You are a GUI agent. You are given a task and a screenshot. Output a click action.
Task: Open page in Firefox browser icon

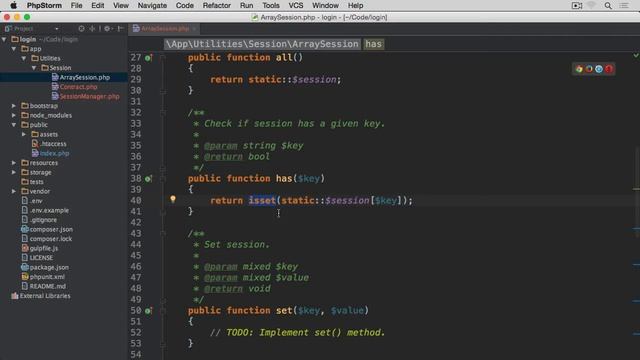589,69
